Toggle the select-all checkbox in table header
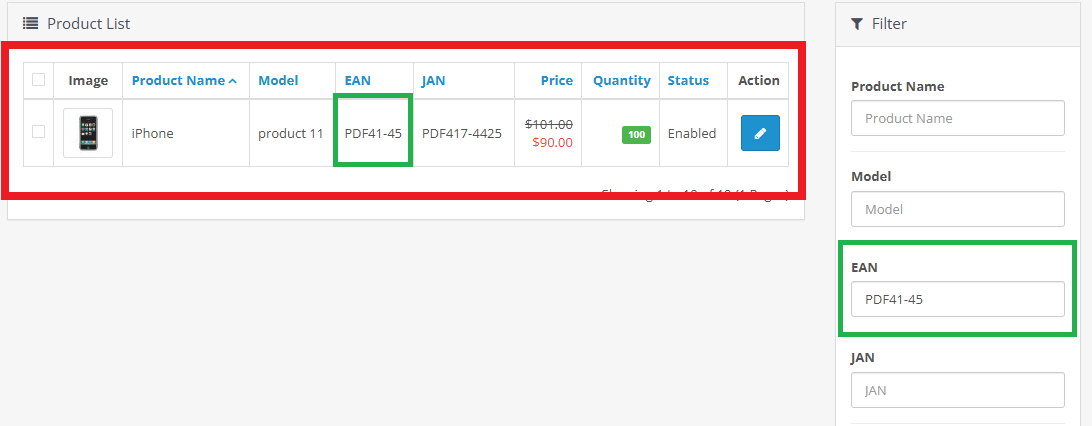This screenshot has height=426, width=1092. tap(39, 80)
